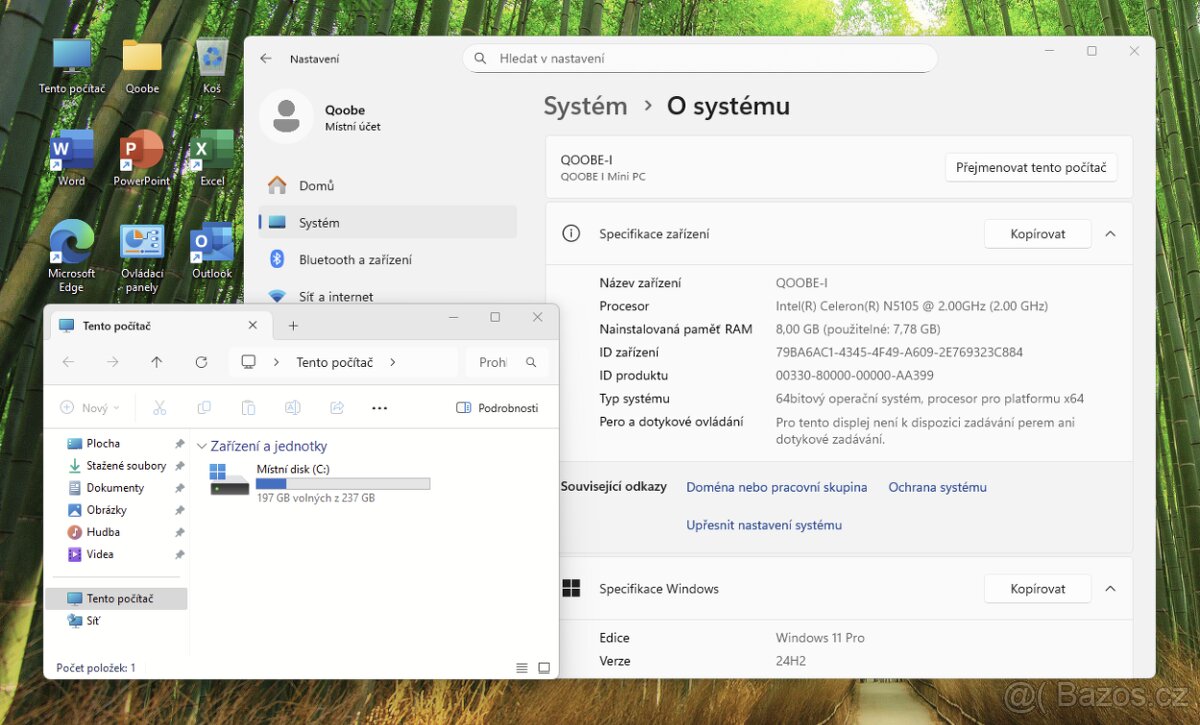
Task: Select Bluetooth a zařízení in Settings sidebar
Action: (355, 260)
